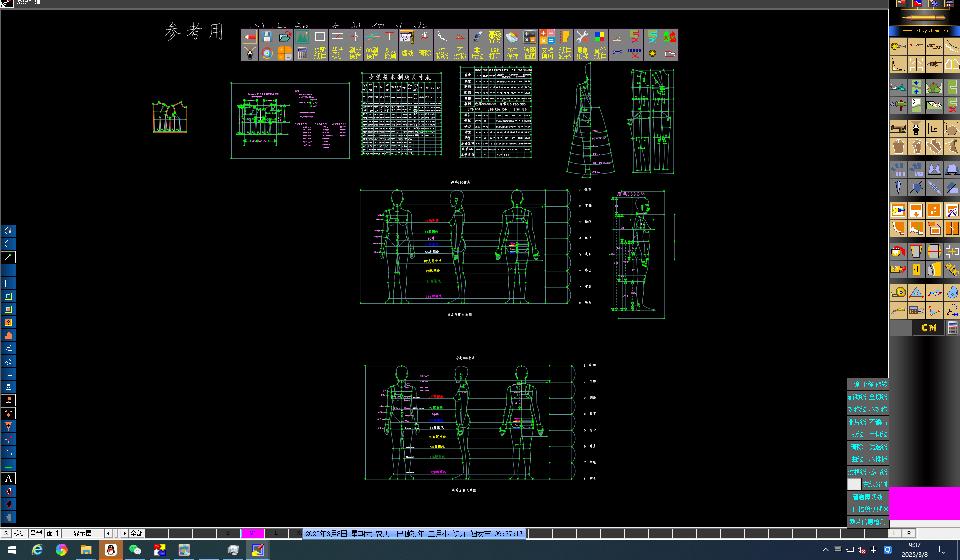Click the wrench settings tool icon
The height and width of the screenshot is (560, 960).
pos(582,37)
